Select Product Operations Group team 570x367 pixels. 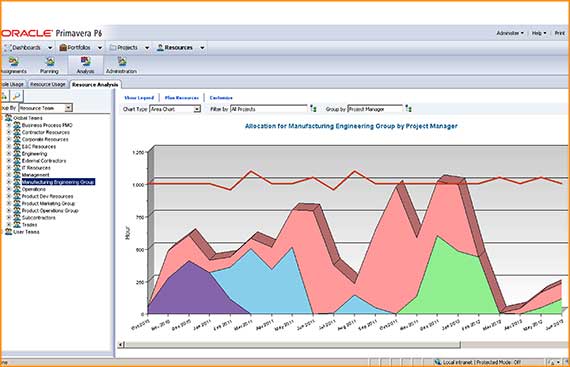click(x=50, y=210)
